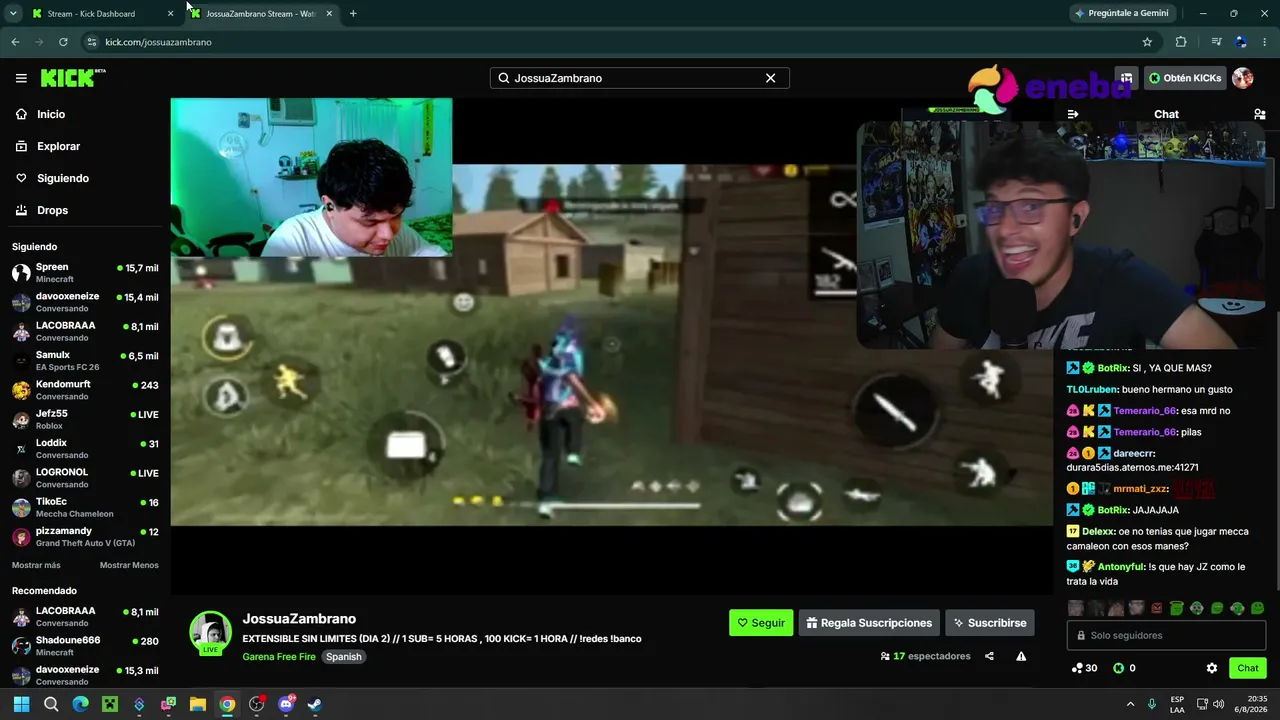This screenshot has width=1280, height=720.
Task: Report the stream with warning icon
Action: click(x=1021, y=656)
